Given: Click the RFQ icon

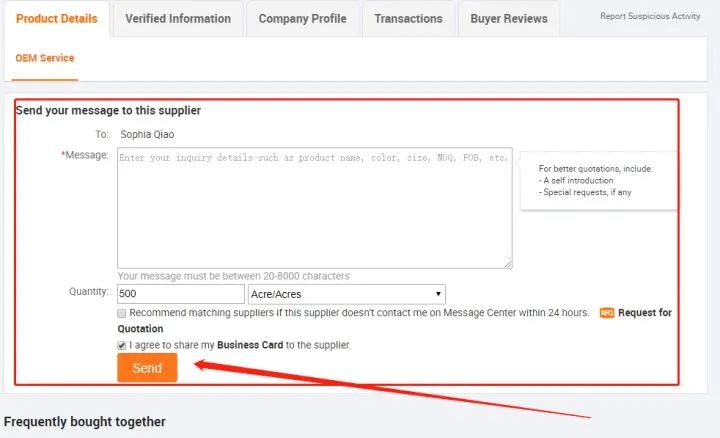Looking at the screenshot, I should (x=607, y=313).
